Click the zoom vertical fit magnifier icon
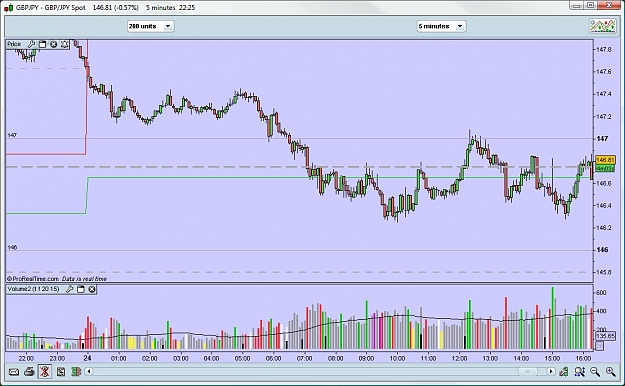The width and height of the screenshot is (625, 386). click(579, 372)
